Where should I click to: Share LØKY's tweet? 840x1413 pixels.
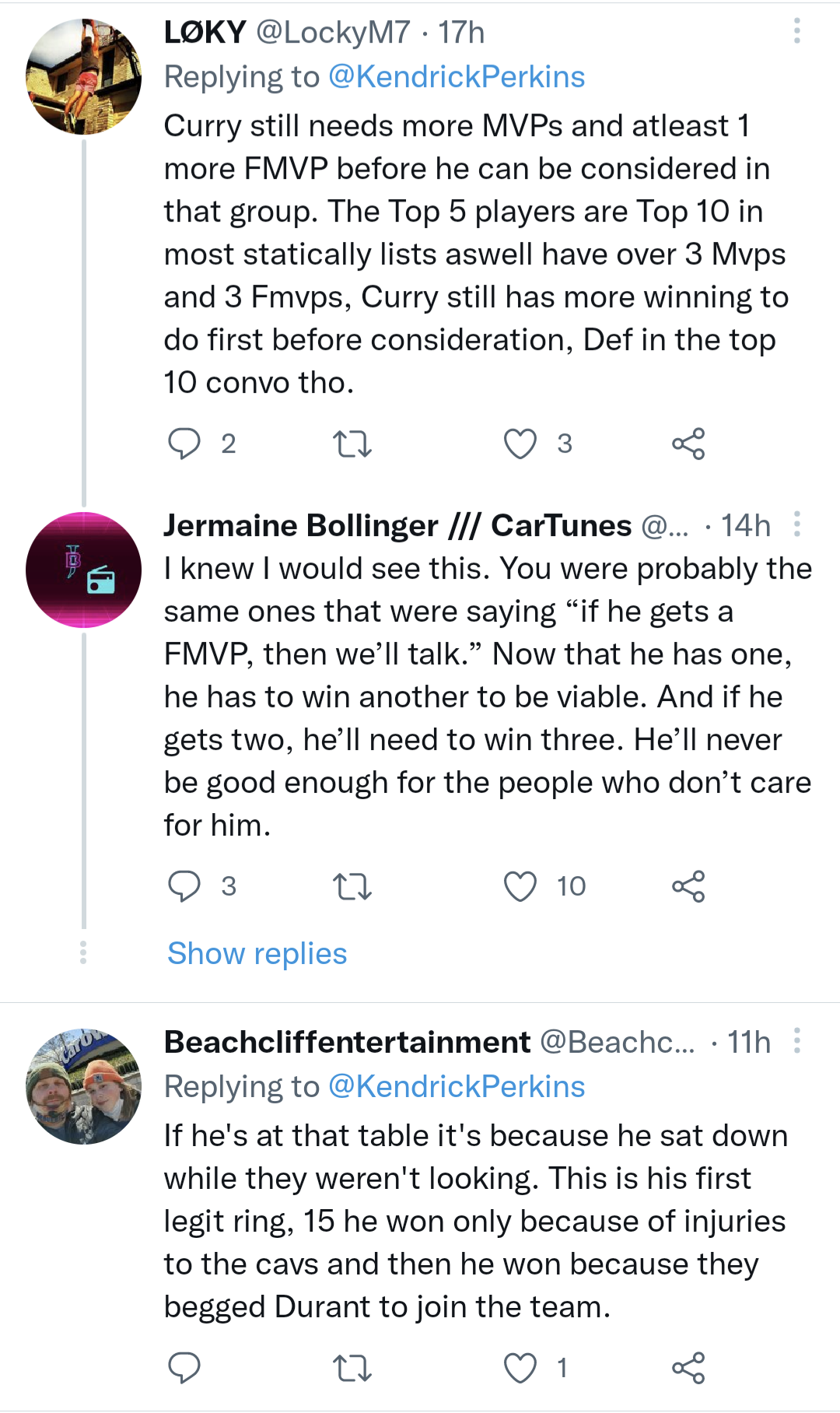[688, 444]
